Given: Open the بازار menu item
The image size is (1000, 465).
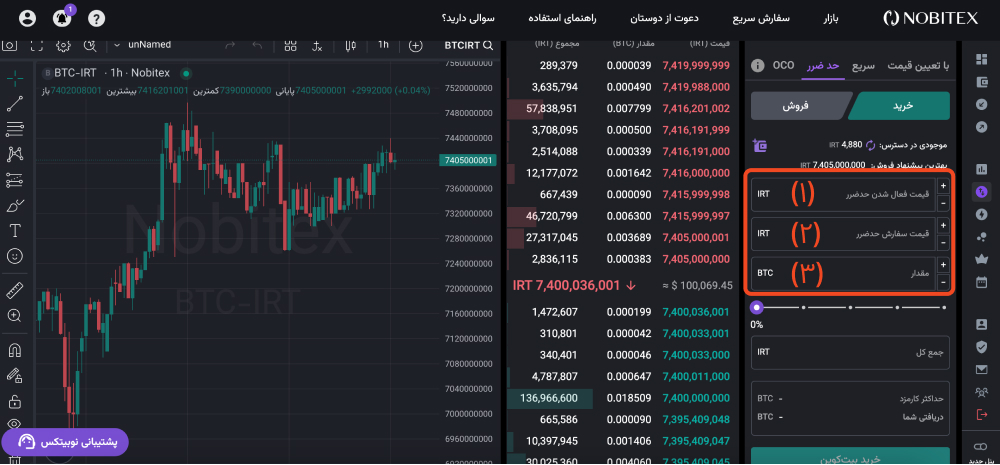Looking at the screenshot, I should (830, 18).
